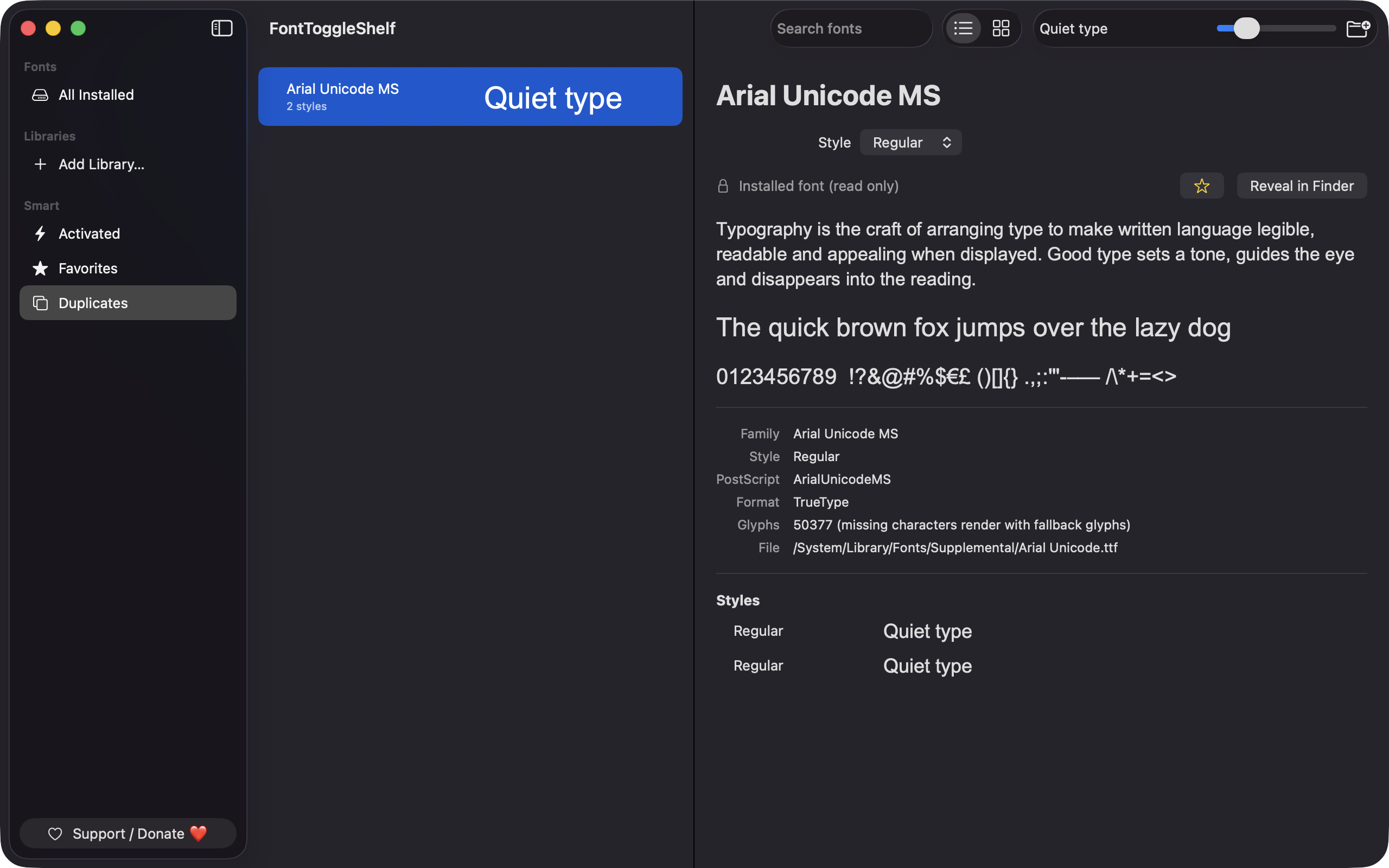Click Reveal in Finder button
The width and height of the screenshot is (1389, 868).
pyautogui.click(x=1302, y=186)
